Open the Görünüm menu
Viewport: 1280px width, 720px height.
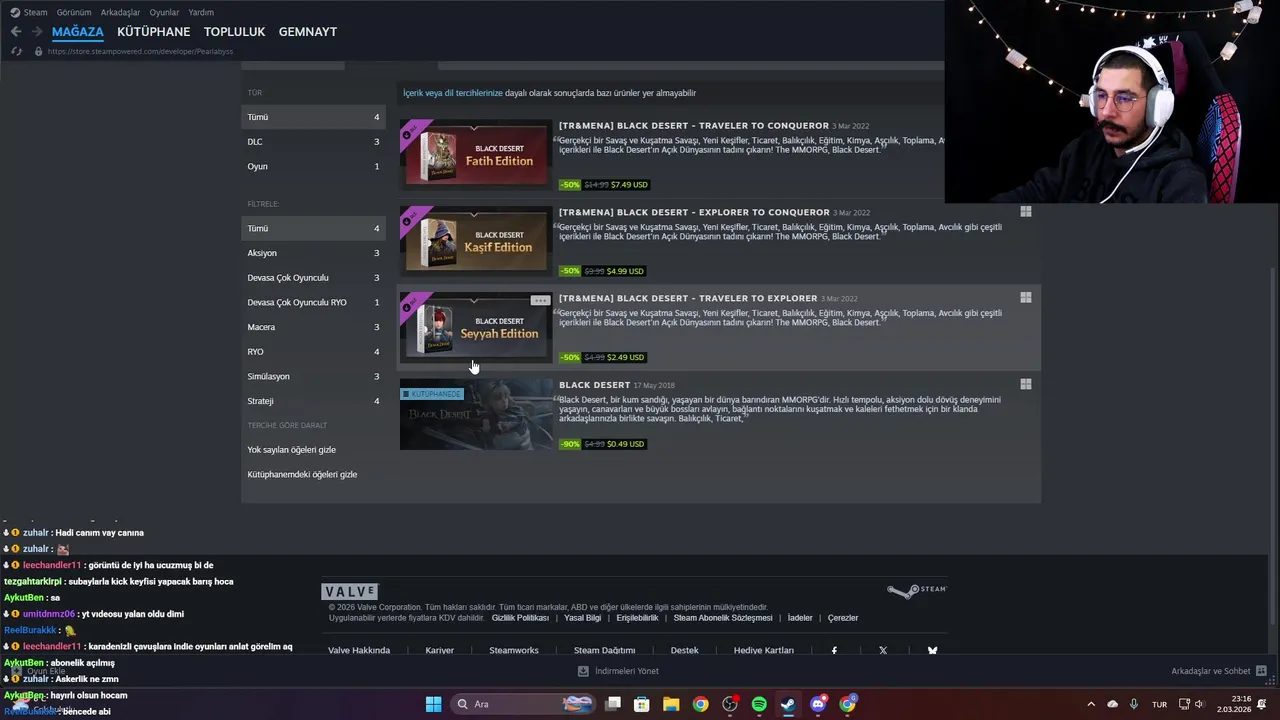point(74,12)
